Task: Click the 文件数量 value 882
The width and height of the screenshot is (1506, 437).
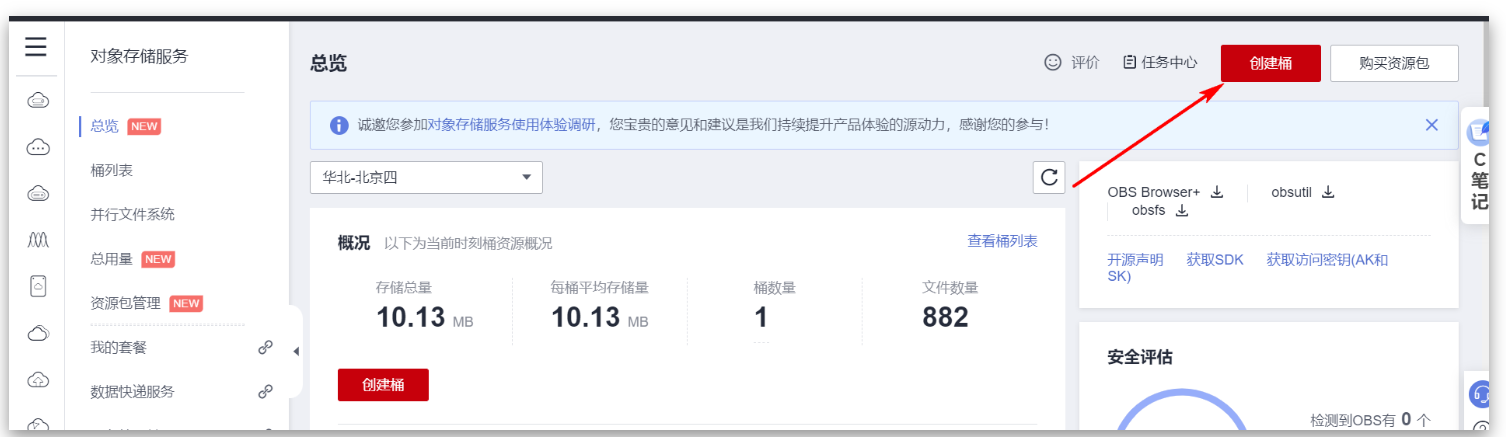Action: (x=945, y=318)
